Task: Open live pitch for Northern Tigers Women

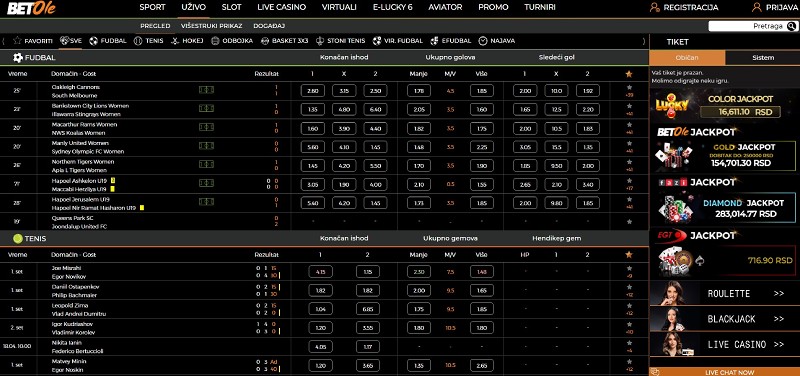Action: 206,165
